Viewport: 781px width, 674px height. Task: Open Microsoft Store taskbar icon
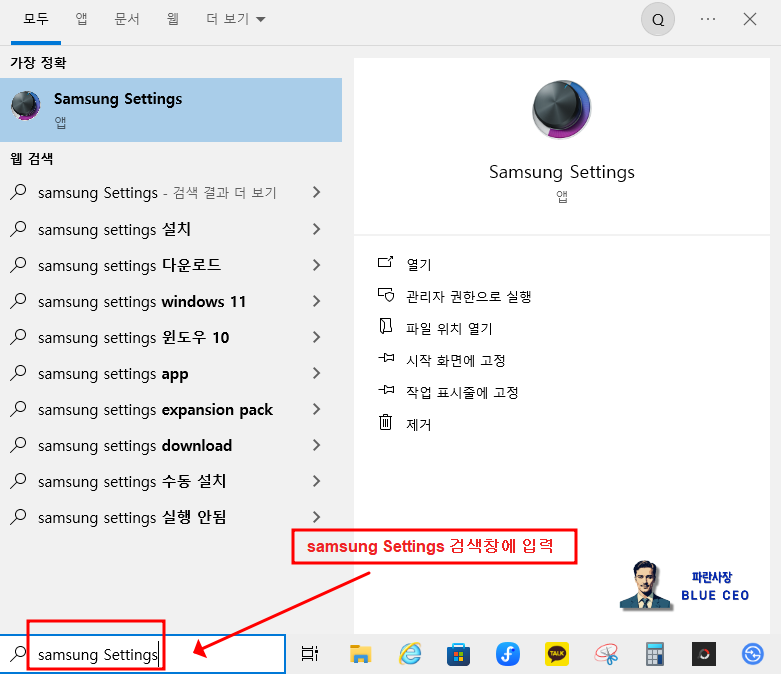pos(458,654)
